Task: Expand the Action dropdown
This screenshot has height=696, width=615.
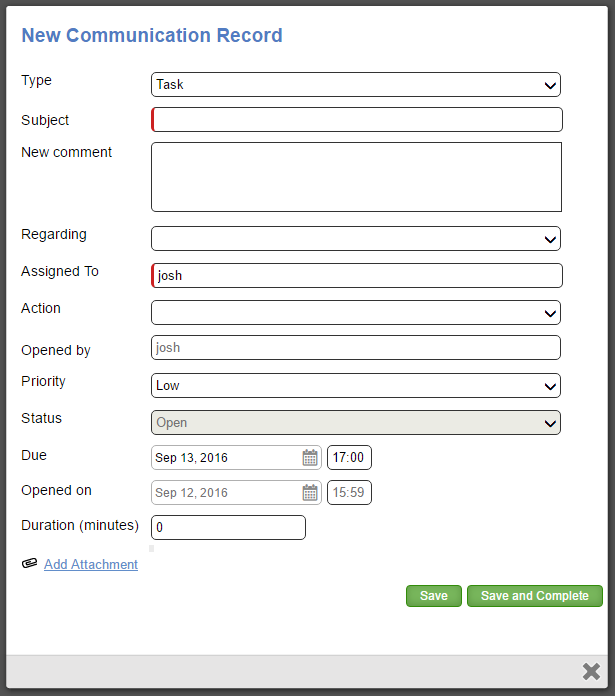Action: coord(355,313)
